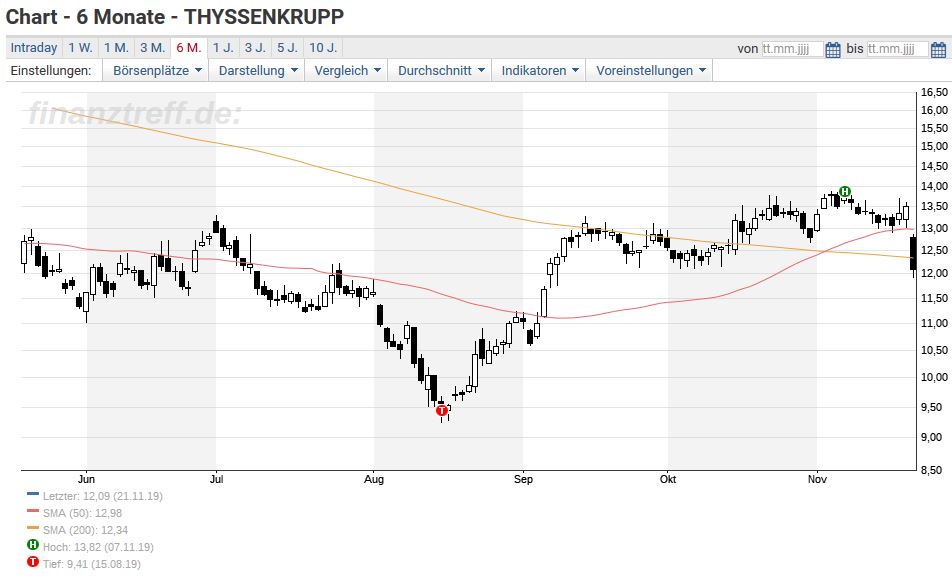
Task: Click the 10,00 y-axis price label
Action: [x=934, y=377]
